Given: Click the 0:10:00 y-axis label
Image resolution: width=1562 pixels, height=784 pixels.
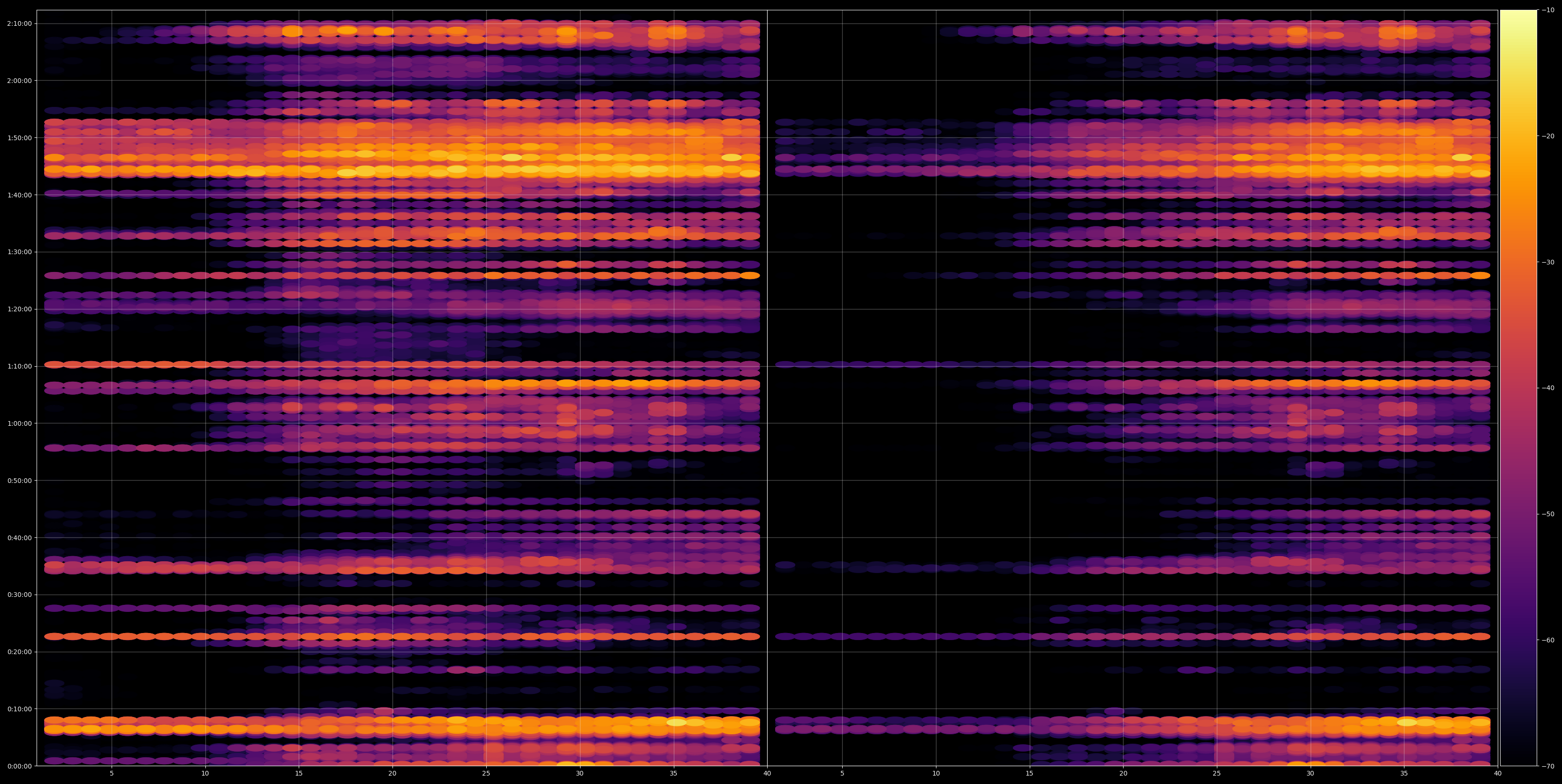Looking at the screenshot, I should click(x=19, y=709).
